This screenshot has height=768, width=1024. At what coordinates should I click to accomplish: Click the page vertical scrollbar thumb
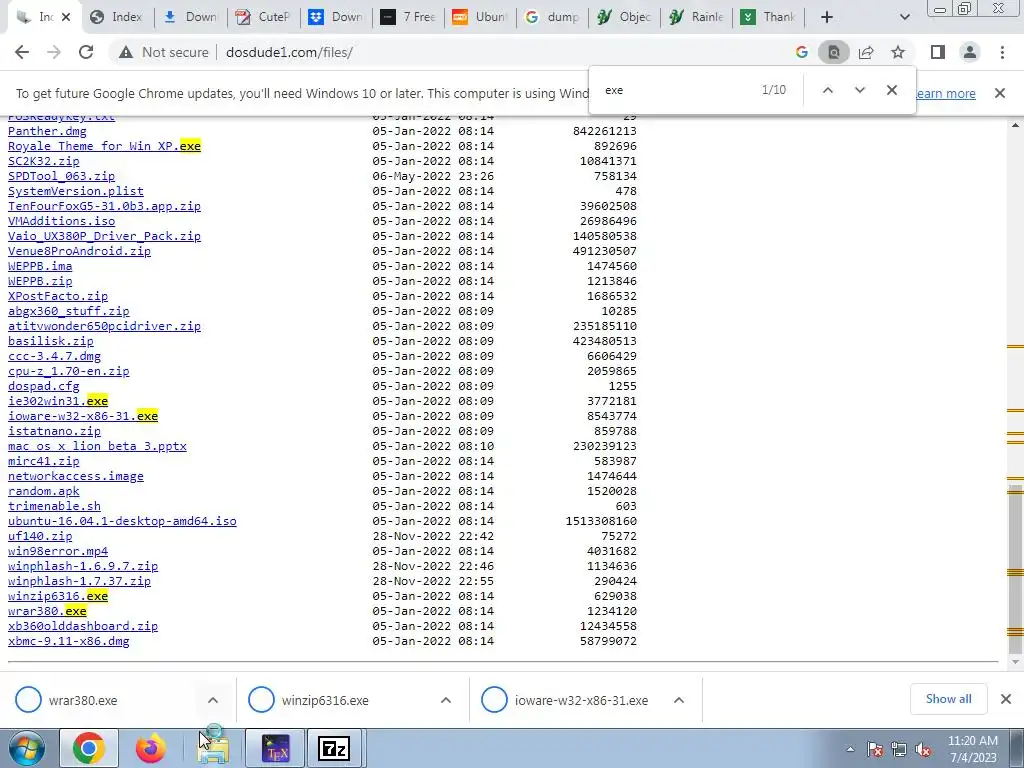(1015, 568)
